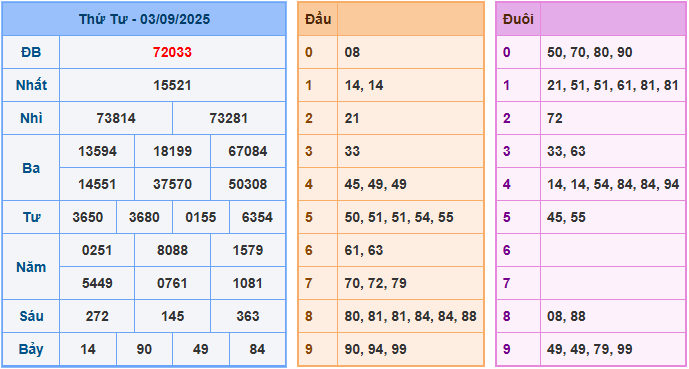The width and height of the screenshot is (689, 369).
Task: Select Ba prize number 14551
Action: pyautogui.click(x=97, y=184)
